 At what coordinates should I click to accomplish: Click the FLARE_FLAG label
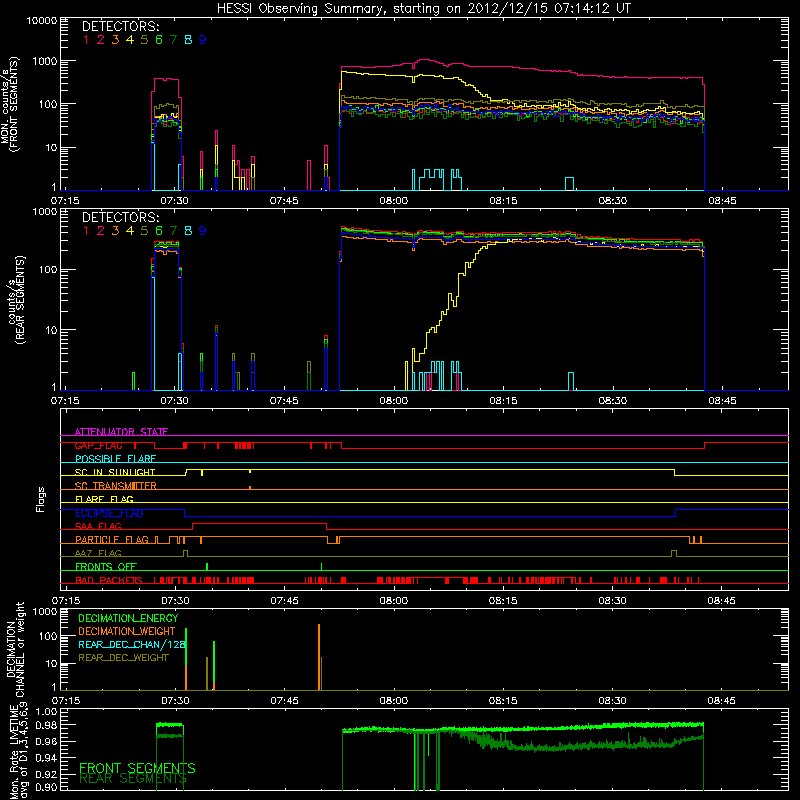click(104, 499)
